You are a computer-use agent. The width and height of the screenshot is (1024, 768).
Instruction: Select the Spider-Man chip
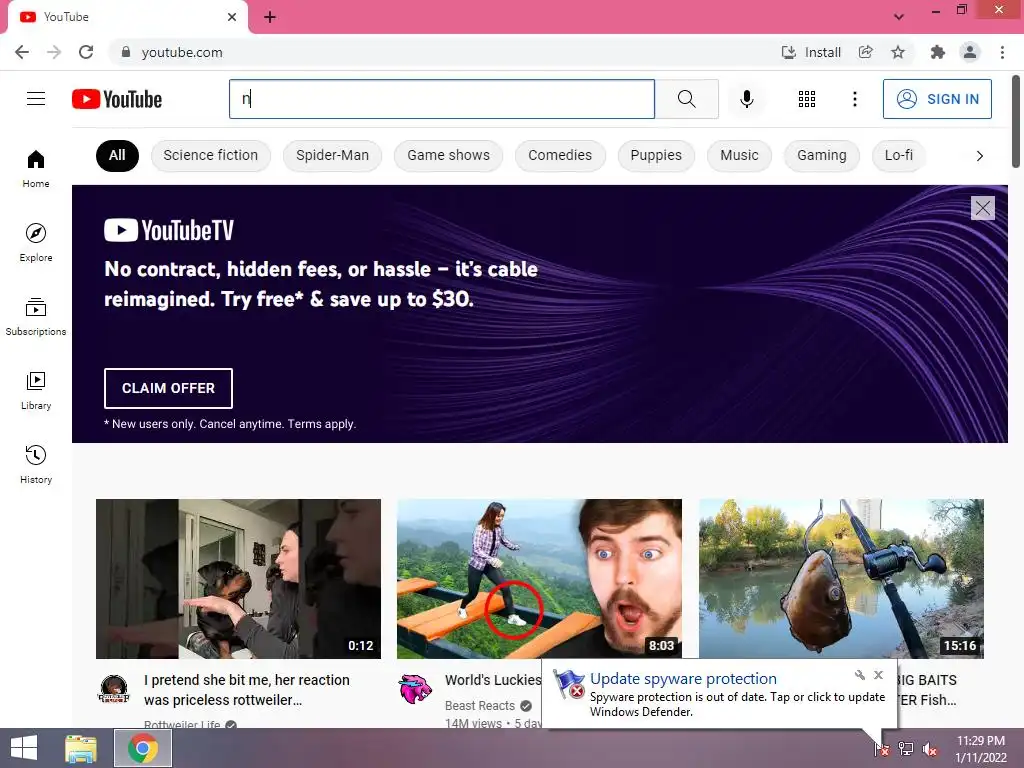[332, 155]
